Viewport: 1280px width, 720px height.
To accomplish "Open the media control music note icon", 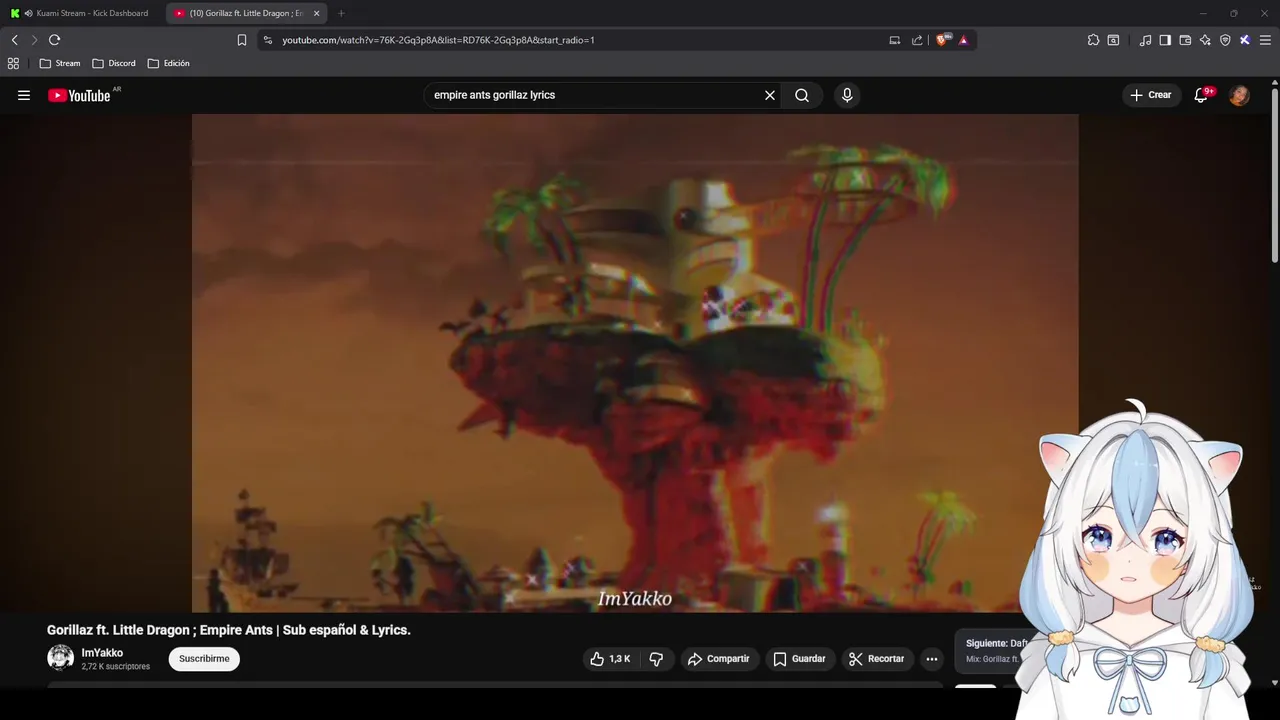I will [1145, 40].
